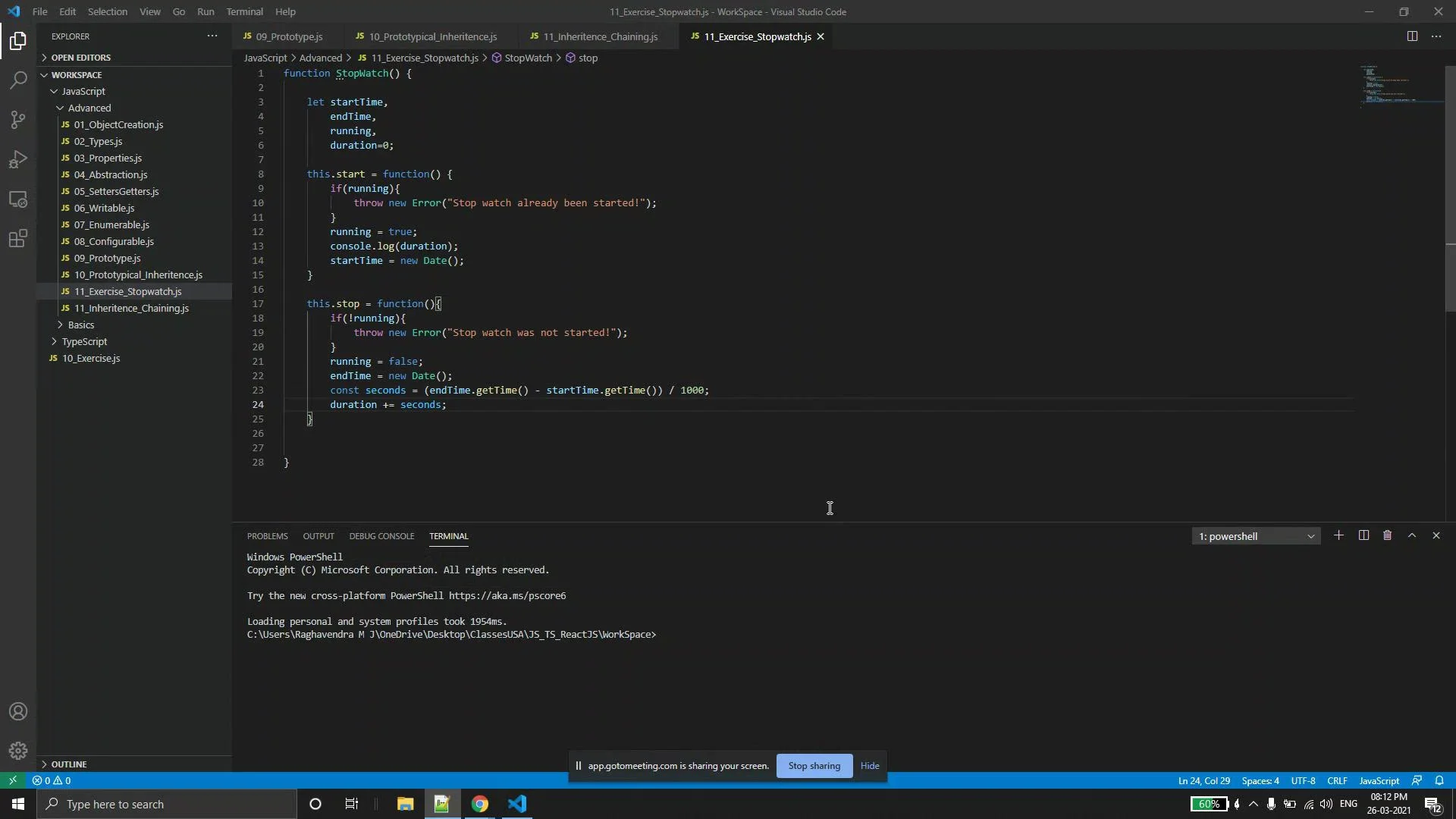Open remote window indicator in status bar
The width and height of the screenshot is (1456, 819).
tap(13, 780)
